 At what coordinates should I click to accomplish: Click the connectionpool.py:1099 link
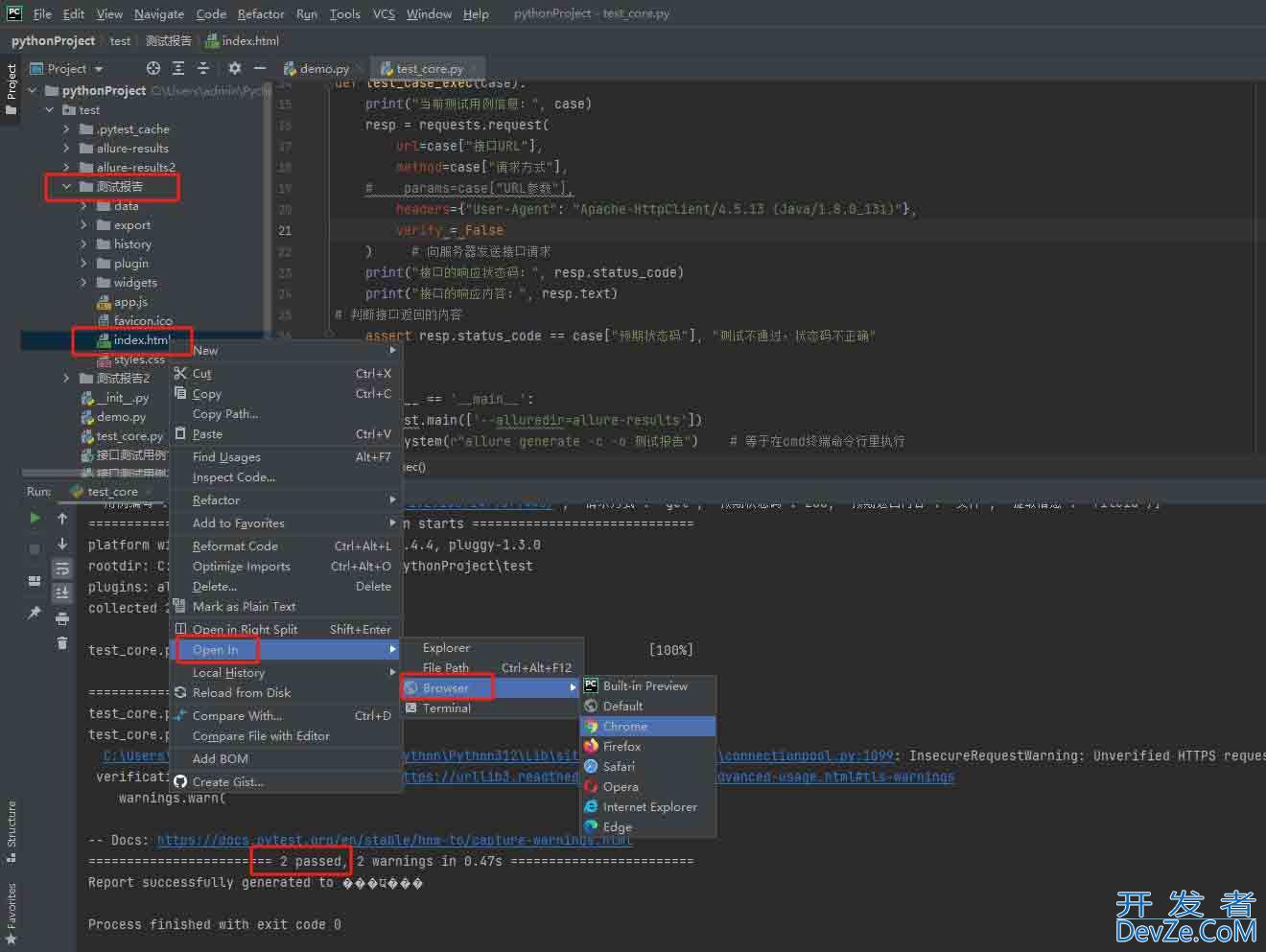pyautogui.click(x=808, y=756)
